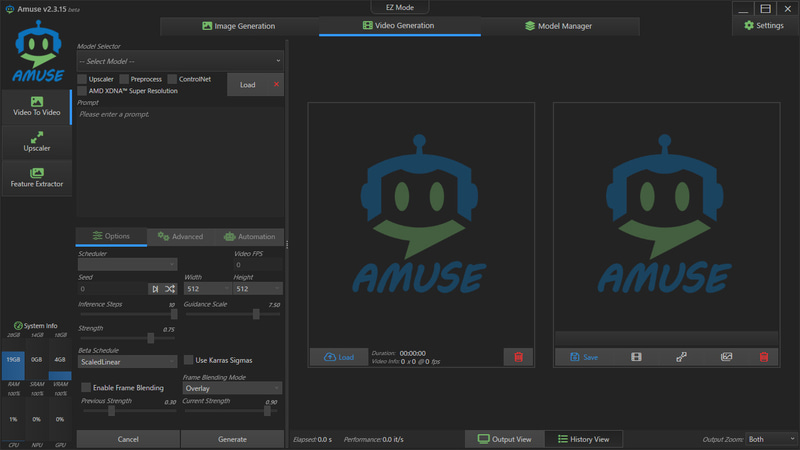800x450 pixels.
Task: Switch to Output View
Action: pos(505,439)
